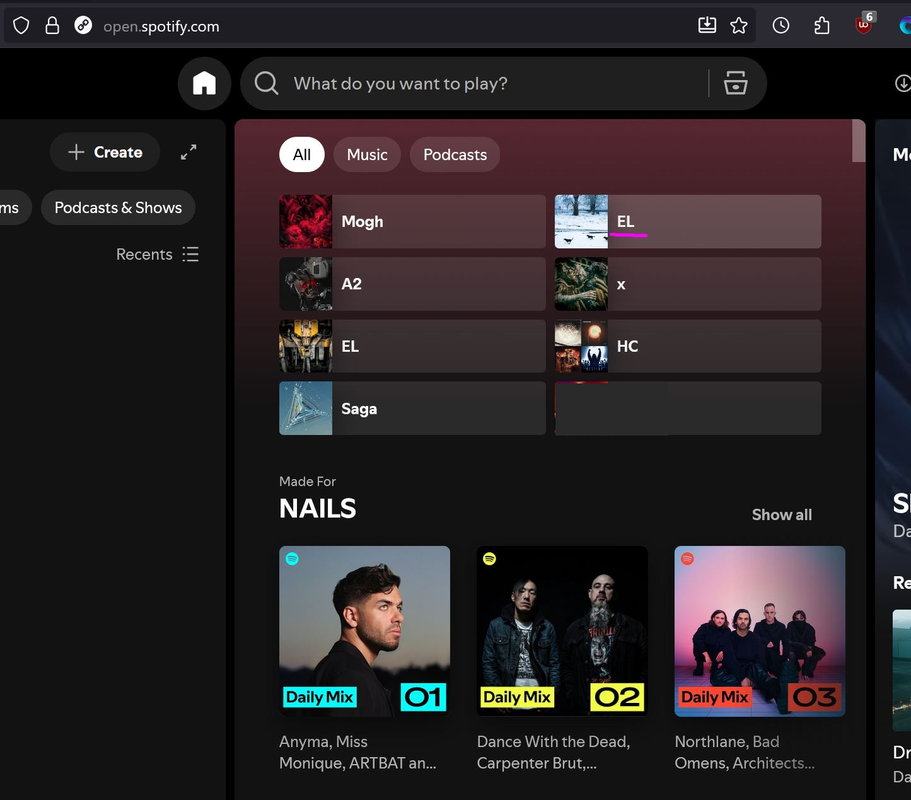Open the EL tile with robot cover
The image size is (911, 800).
tap(413, 346)
